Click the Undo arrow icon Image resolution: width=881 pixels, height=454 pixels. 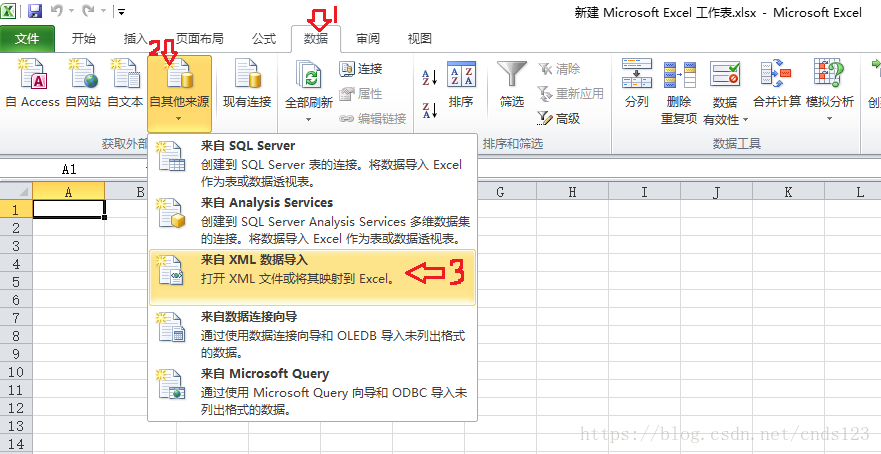(x=57, y=11)
